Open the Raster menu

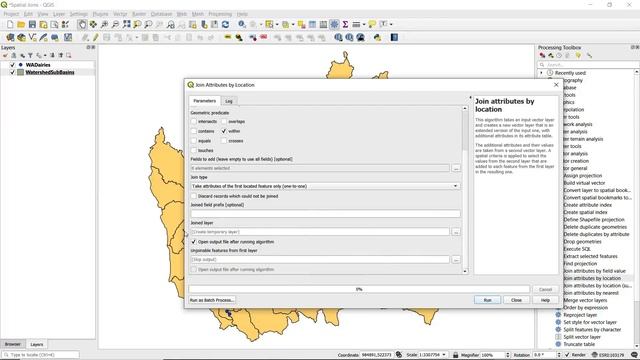pos(139,14)
